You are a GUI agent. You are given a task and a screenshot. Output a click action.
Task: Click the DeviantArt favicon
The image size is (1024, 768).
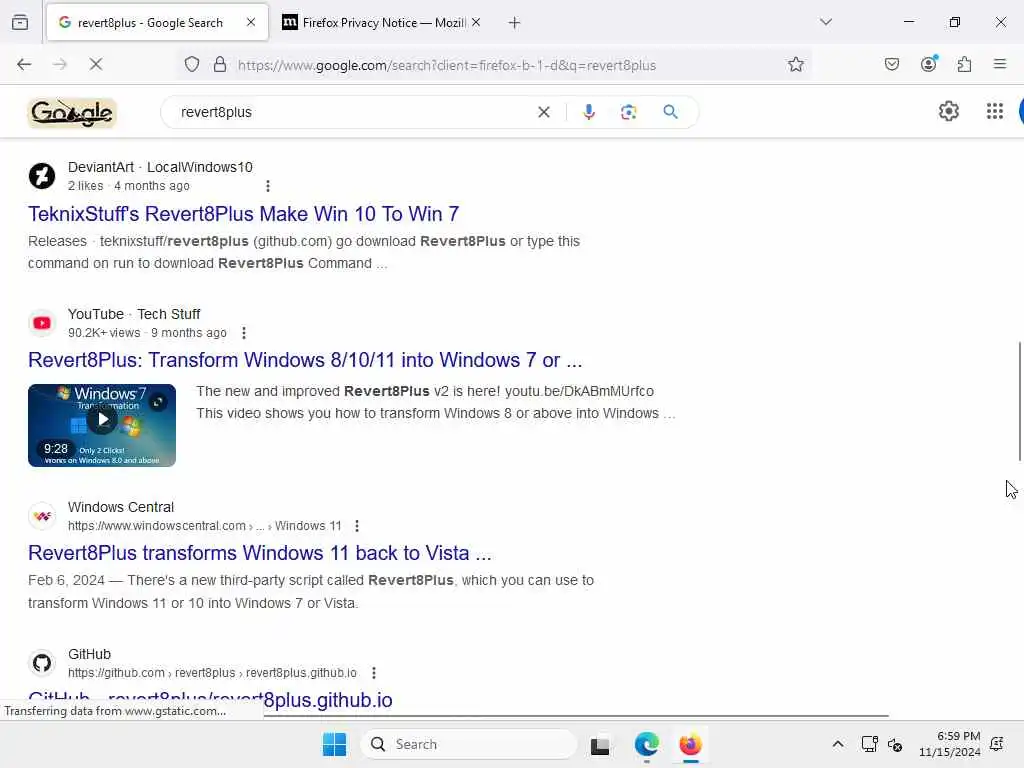point(42,176)
